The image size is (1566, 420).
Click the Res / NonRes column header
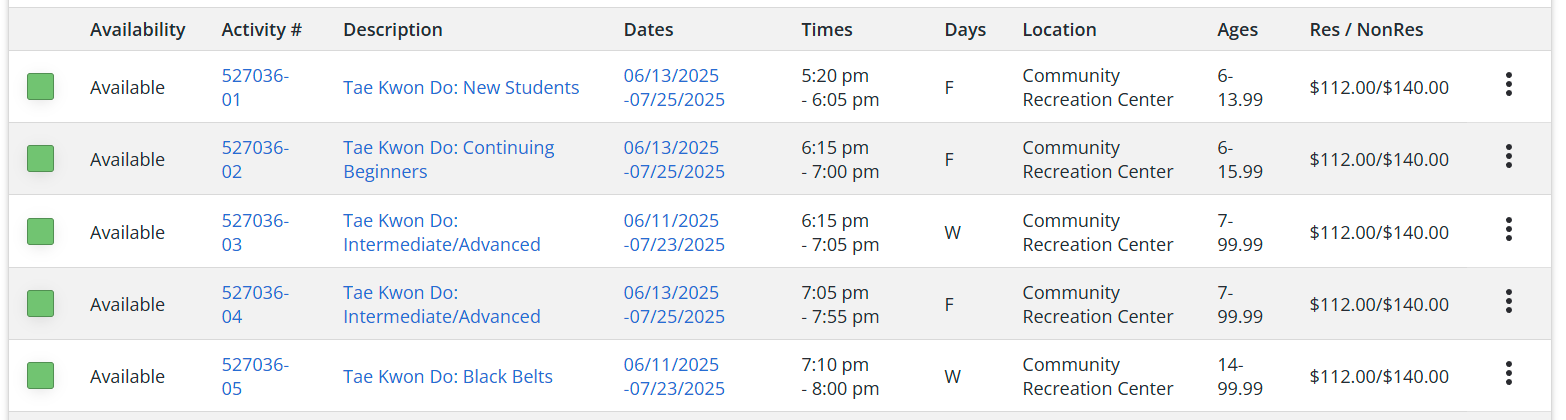(1366, 30)
